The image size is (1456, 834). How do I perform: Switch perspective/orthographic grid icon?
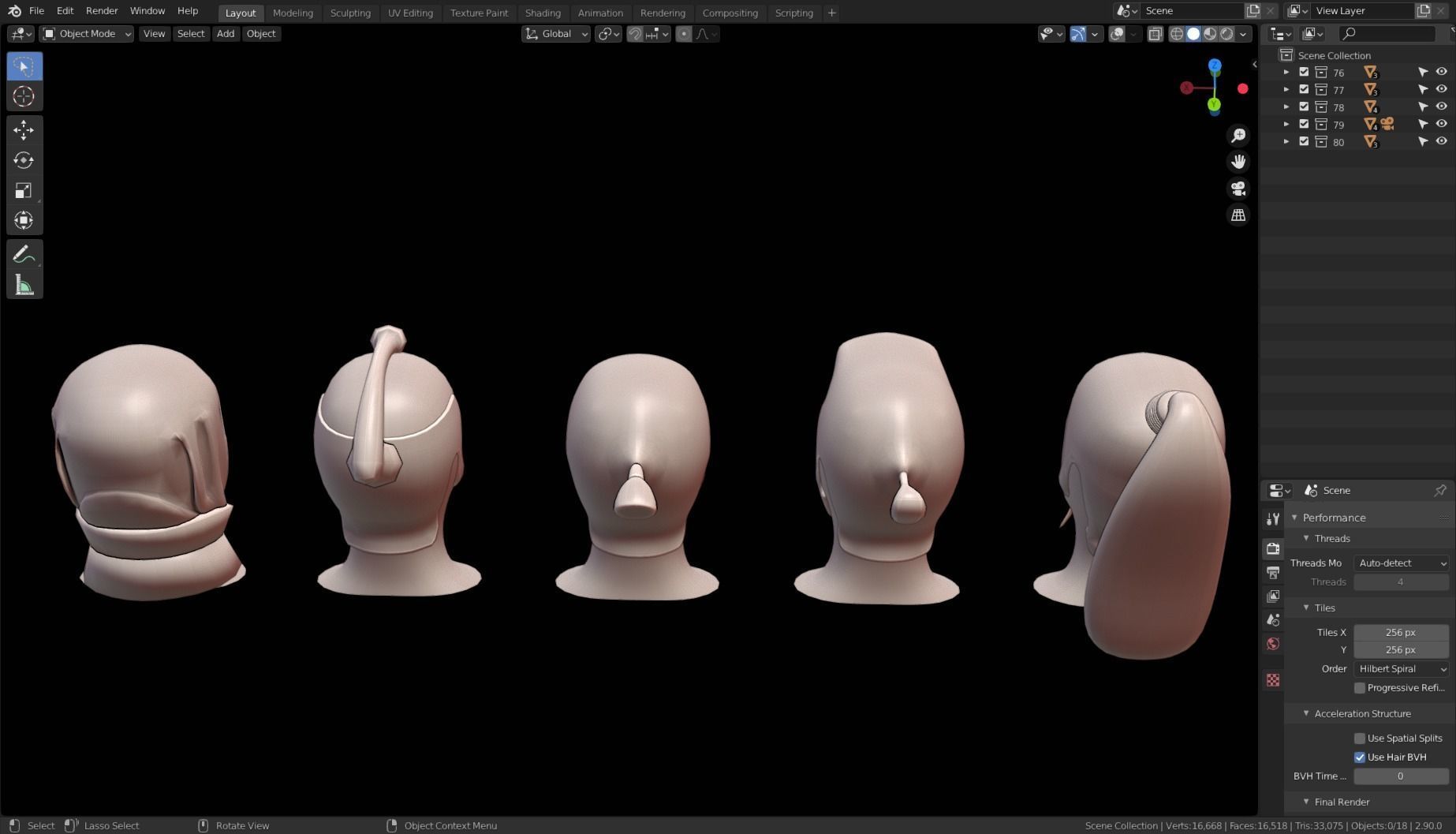[x=1238, y=215]
